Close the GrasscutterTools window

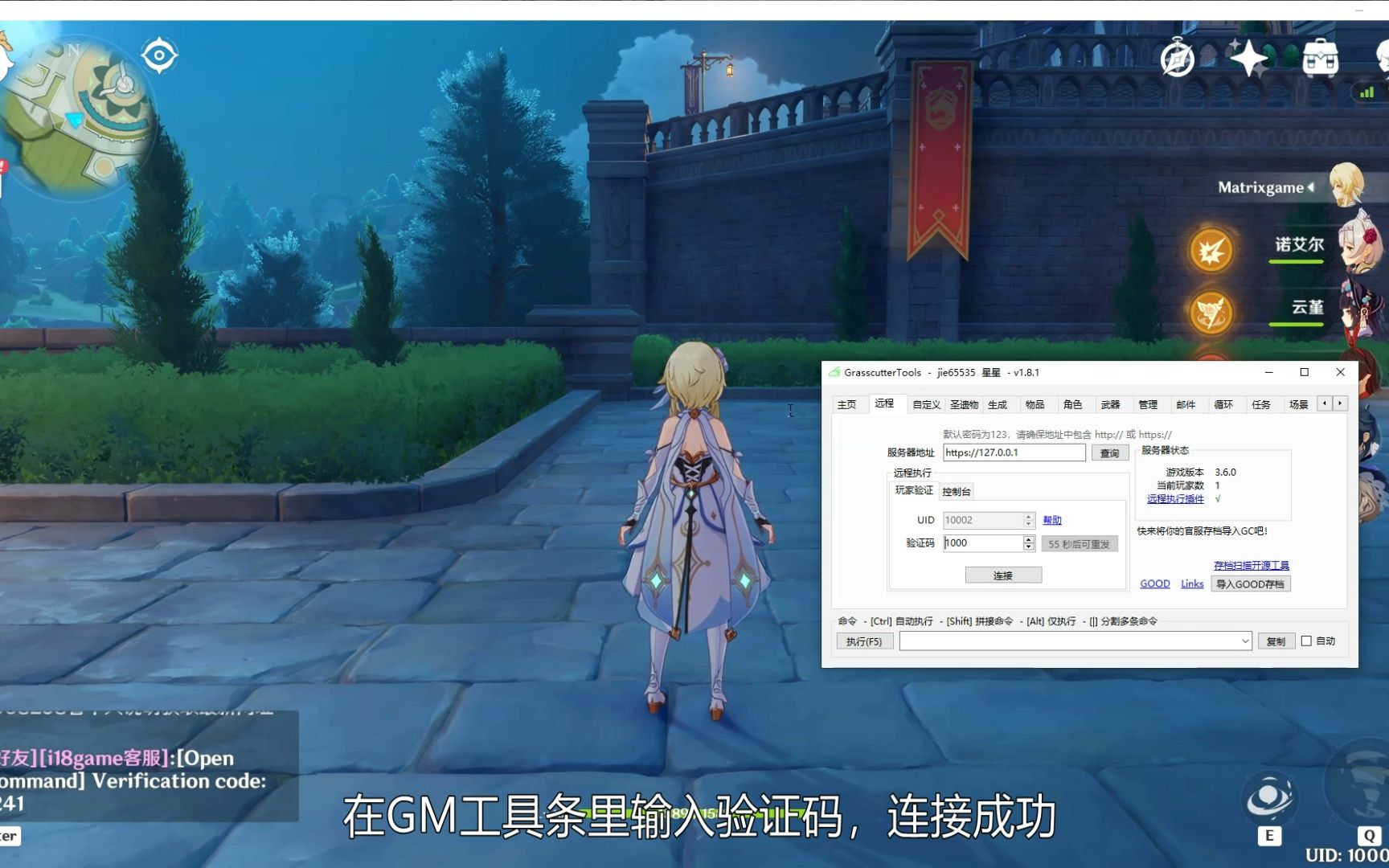click(x=1340, y=372)
